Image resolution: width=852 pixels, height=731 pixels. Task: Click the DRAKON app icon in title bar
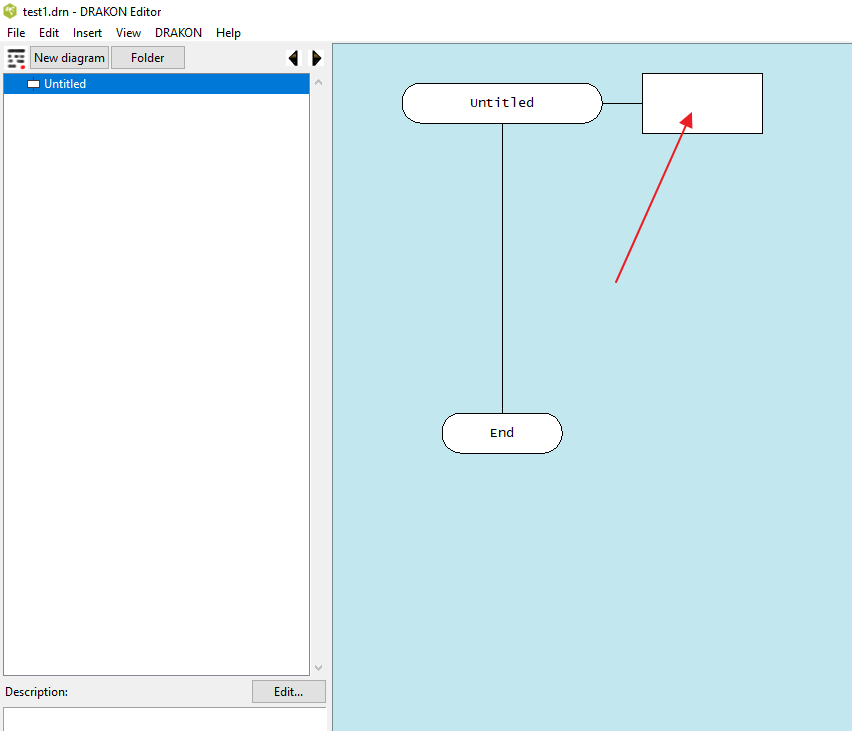click(x=10, y=11)
